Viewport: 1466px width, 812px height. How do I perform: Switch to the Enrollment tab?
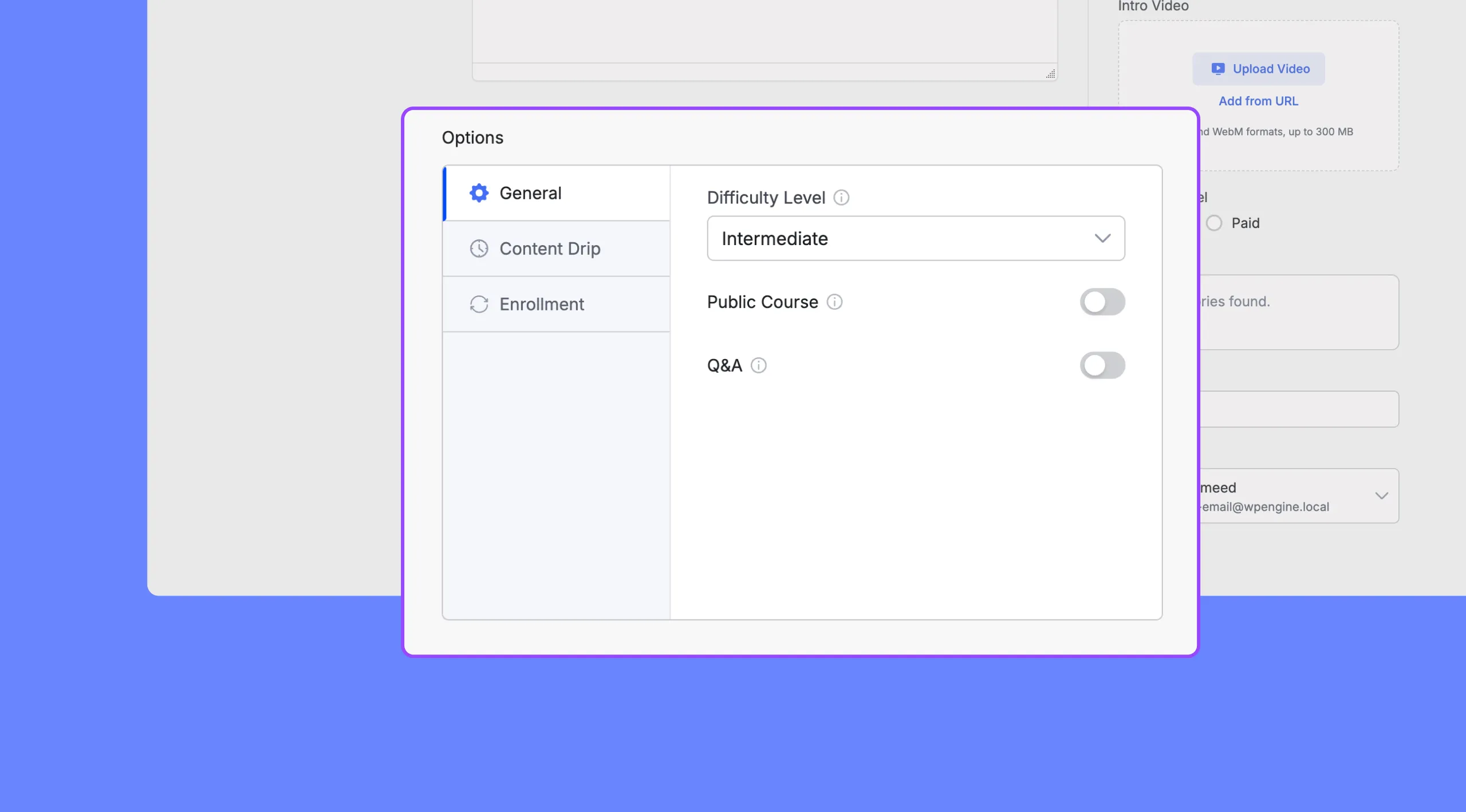tap(557, 304)
